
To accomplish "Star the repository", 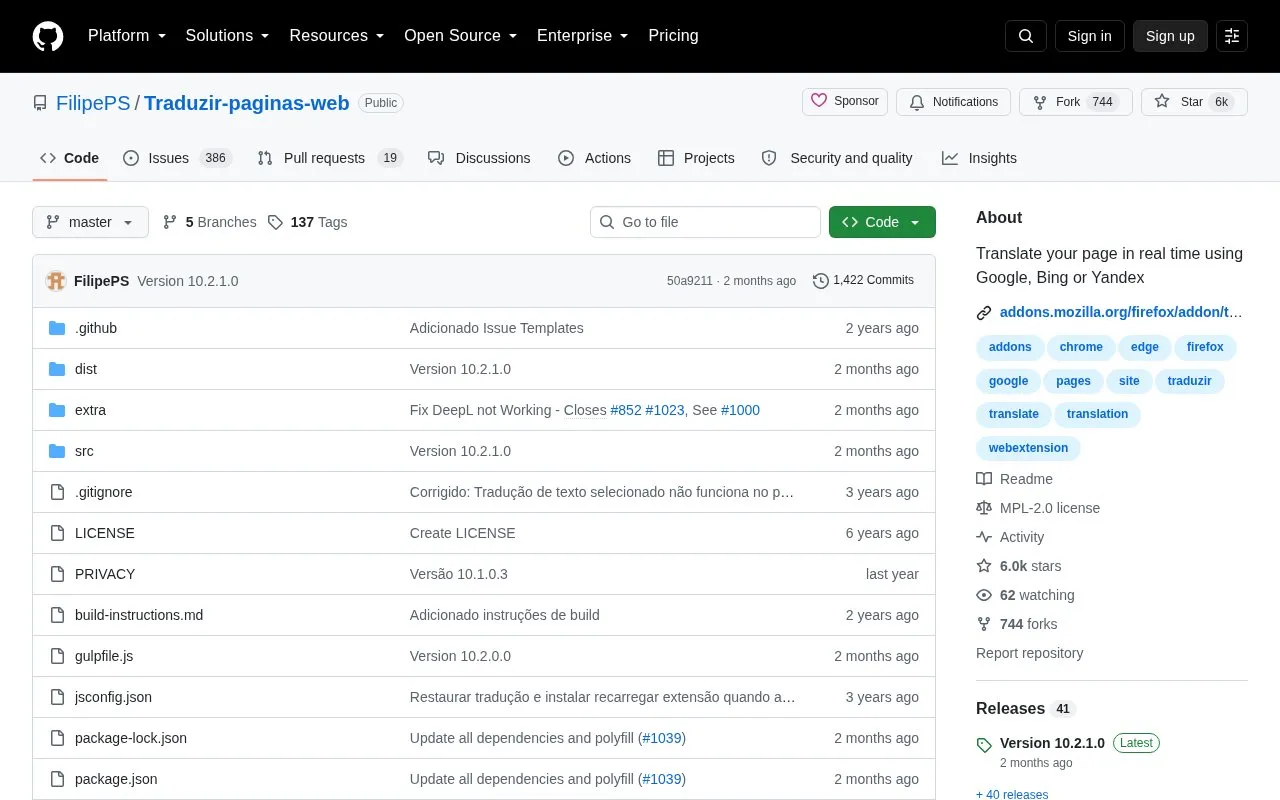I will [x=1194, y=102].
